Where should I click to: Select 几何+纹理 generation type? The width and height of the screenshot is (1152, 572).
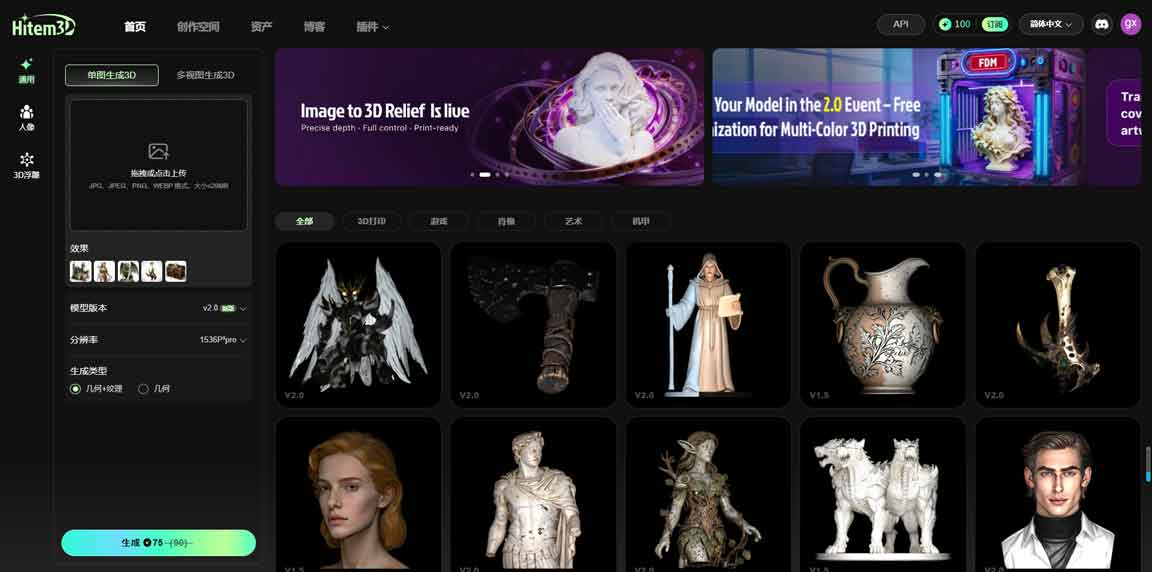pyautogui.click(x=76, y=389)
